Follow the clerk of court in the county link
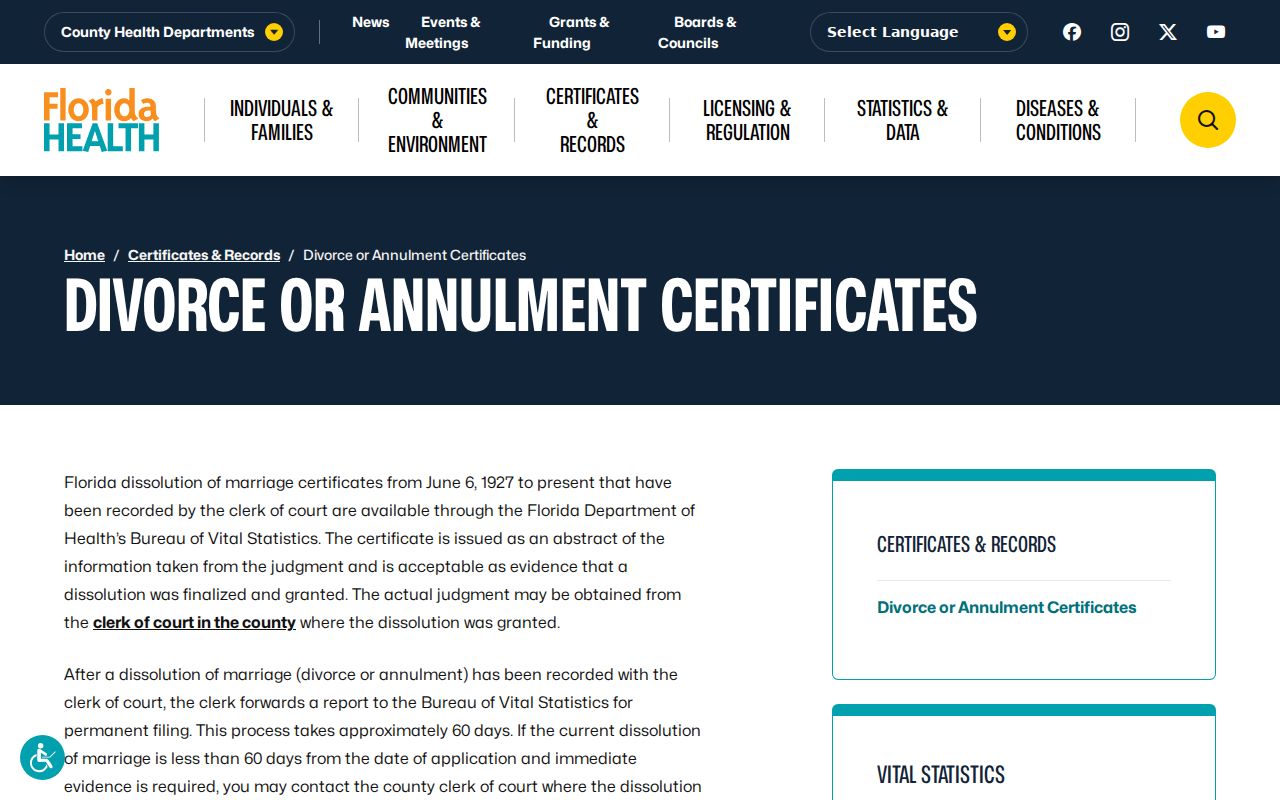The width and height of the screenshot is (1280, 800). pos(194,622)
